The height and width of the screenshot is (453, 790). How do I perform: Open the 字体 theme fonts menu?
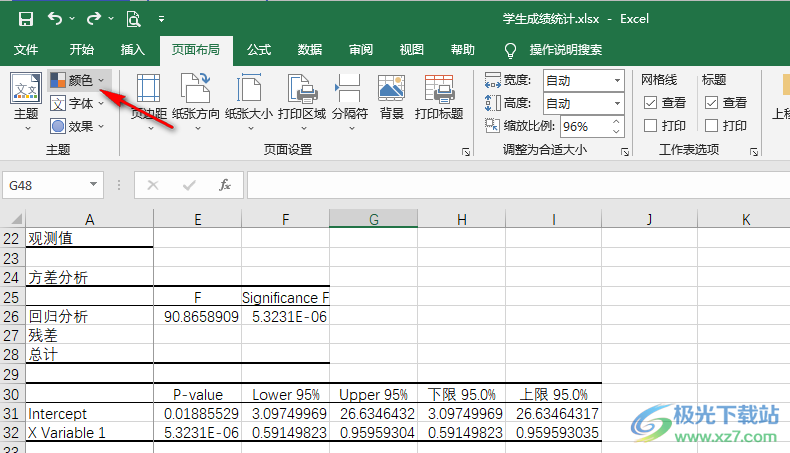click(78, 103)
